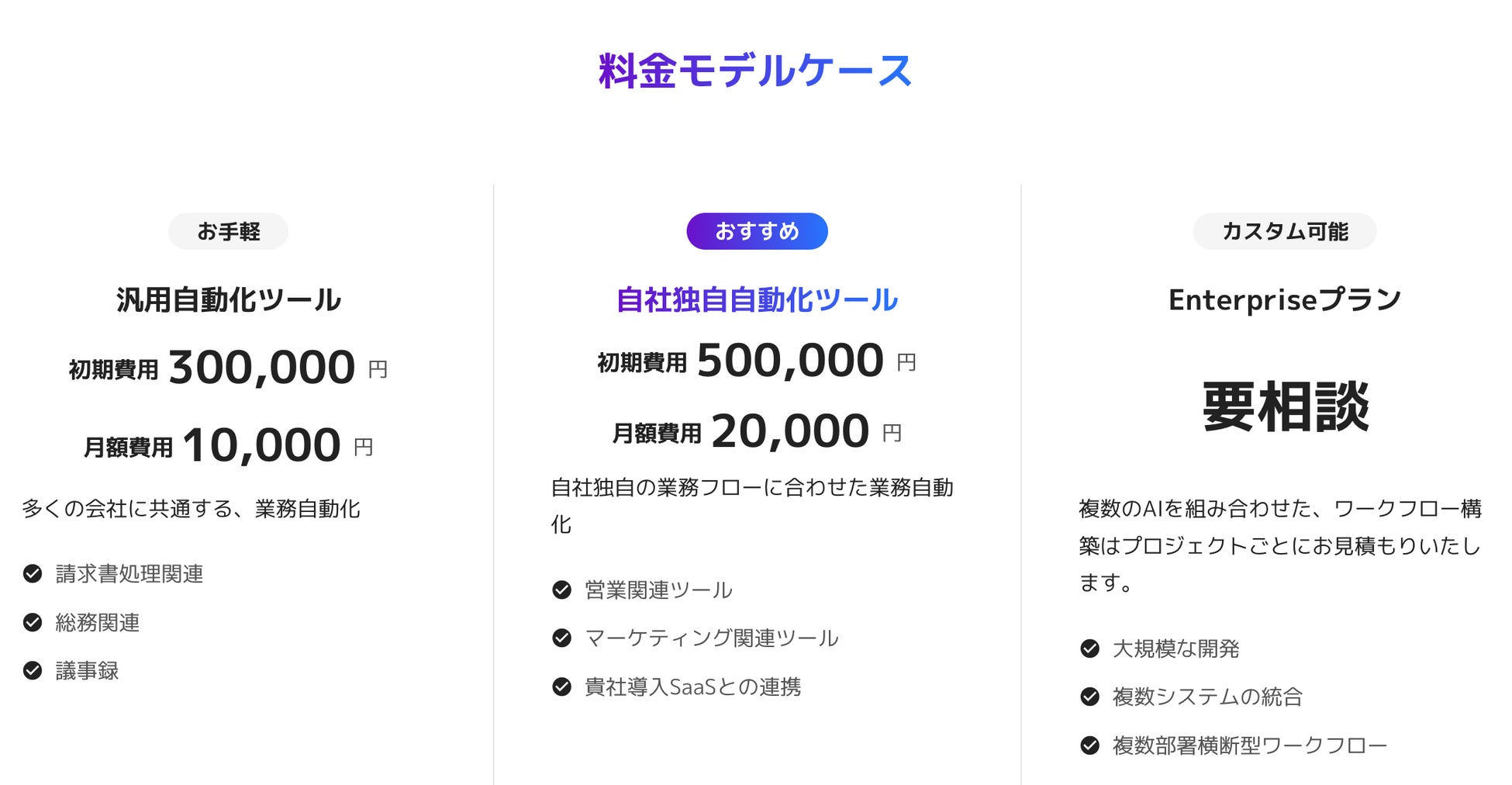Select the おすすめ recommended badge

(757, 231)
